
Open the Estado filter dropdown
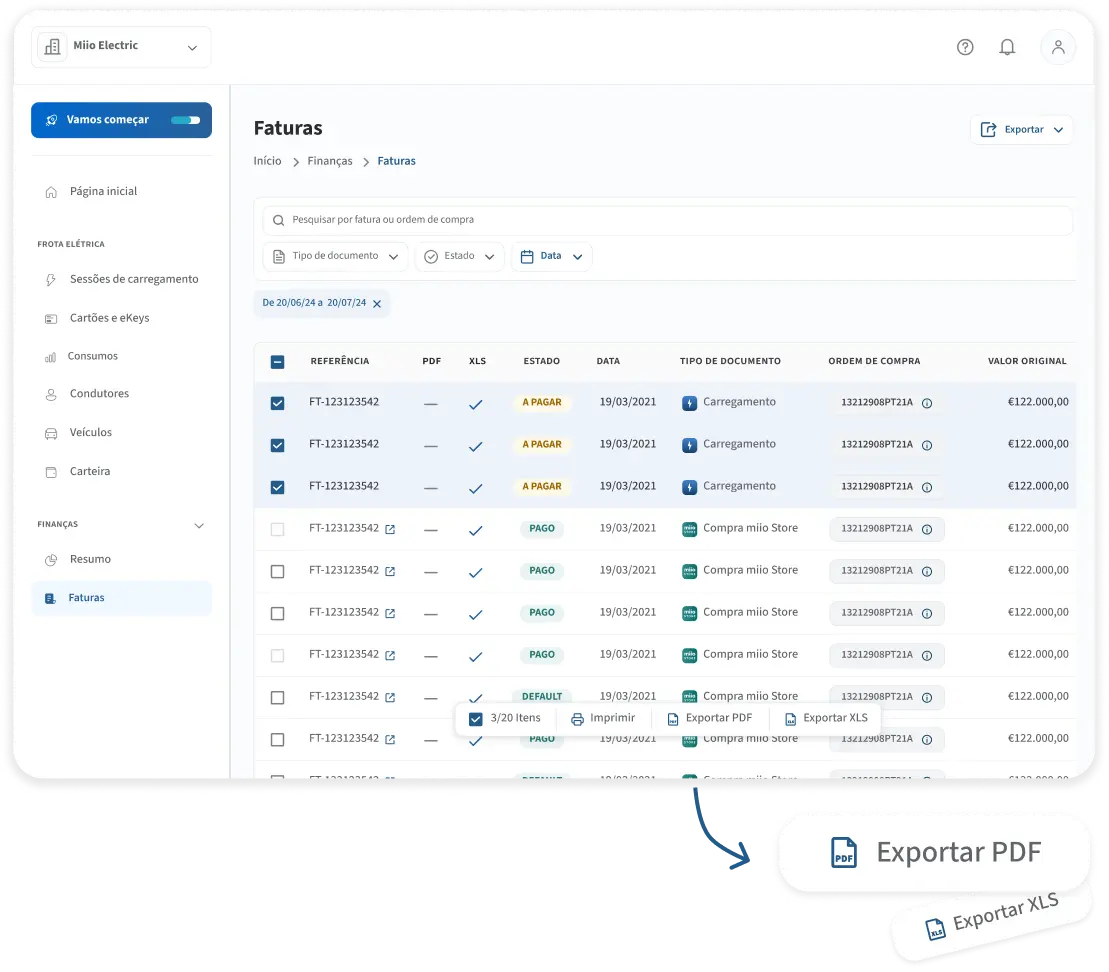click(x=459, y=256)
